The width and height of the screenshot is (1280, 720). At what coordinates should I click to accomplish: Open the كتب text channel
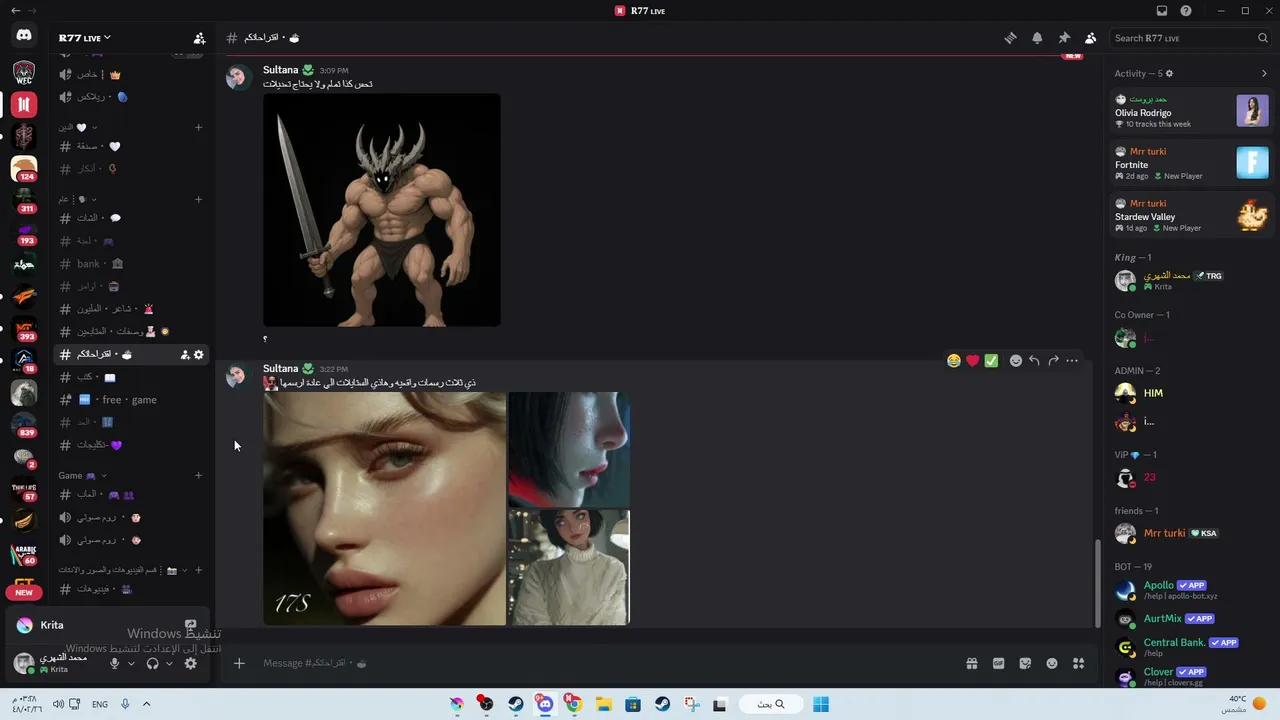(130, 377)
